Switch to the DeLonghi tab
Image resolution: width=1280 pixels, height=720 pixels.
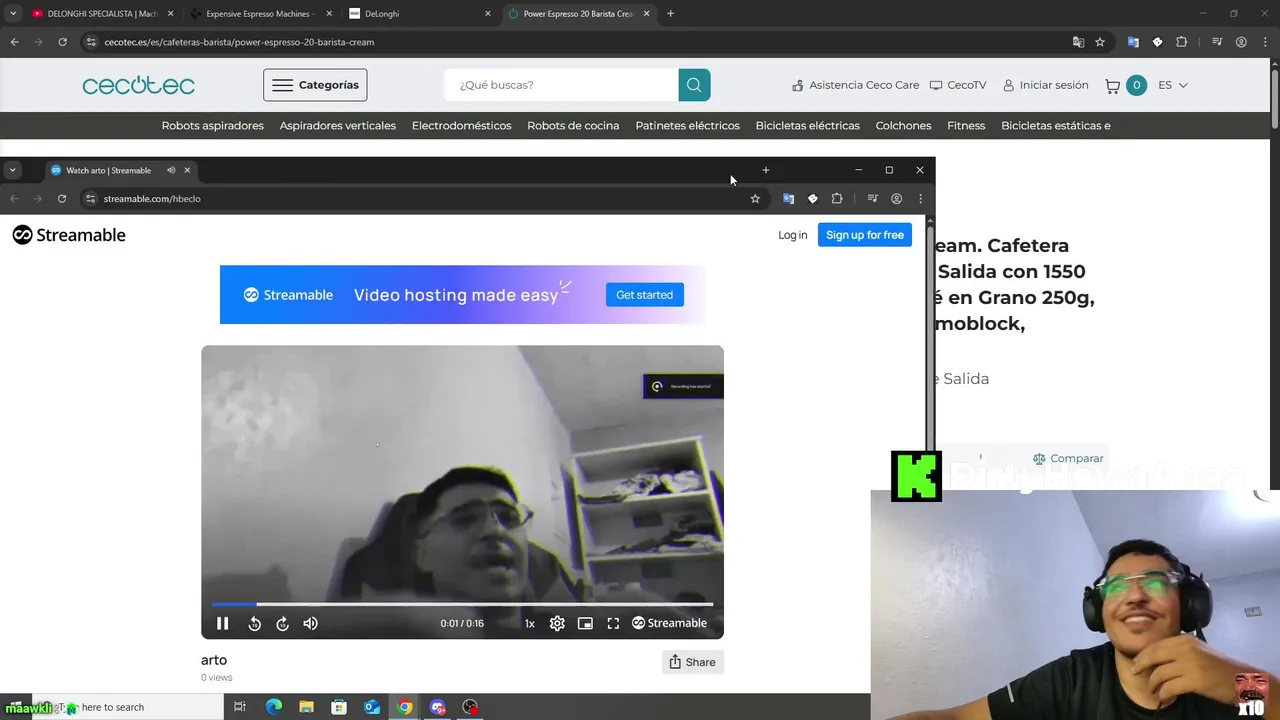point(418,14)
